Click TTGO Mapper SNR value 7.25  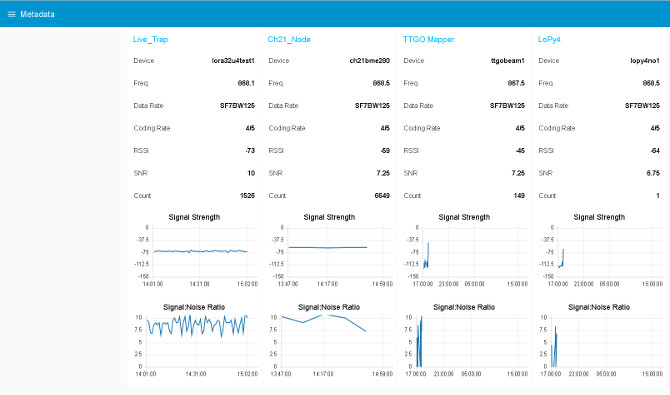[x=518, y=173]
